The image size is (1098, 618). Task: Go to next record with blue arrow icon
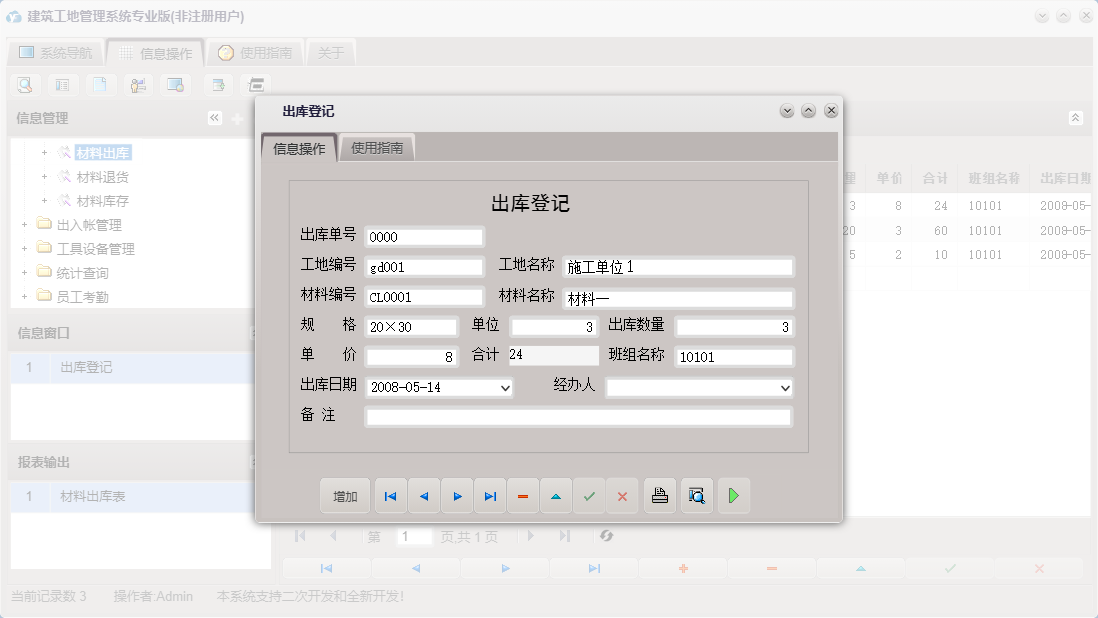point(457,495)
